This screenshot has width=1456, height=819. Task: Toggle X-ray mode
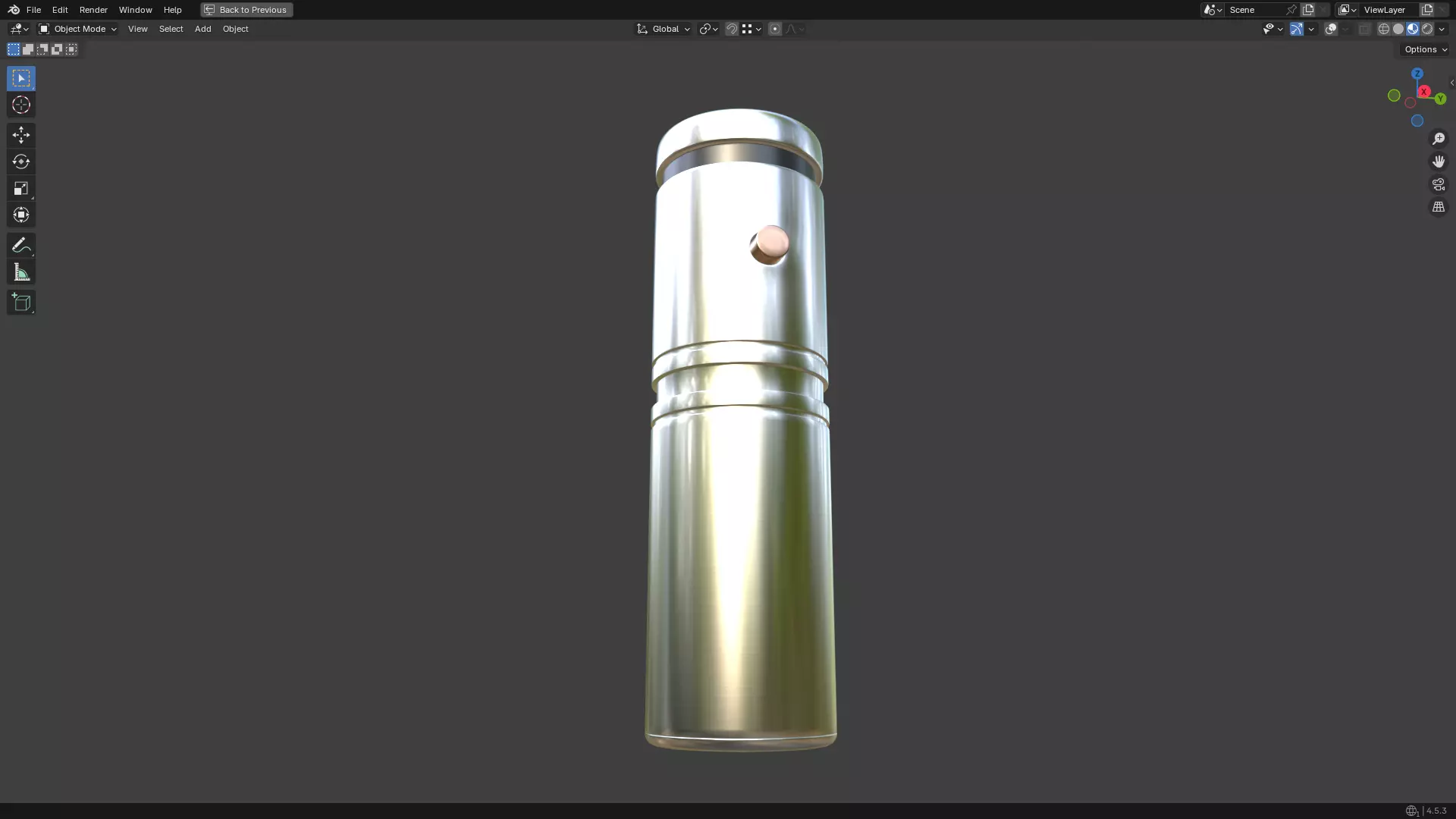(x=1365, y=29)
